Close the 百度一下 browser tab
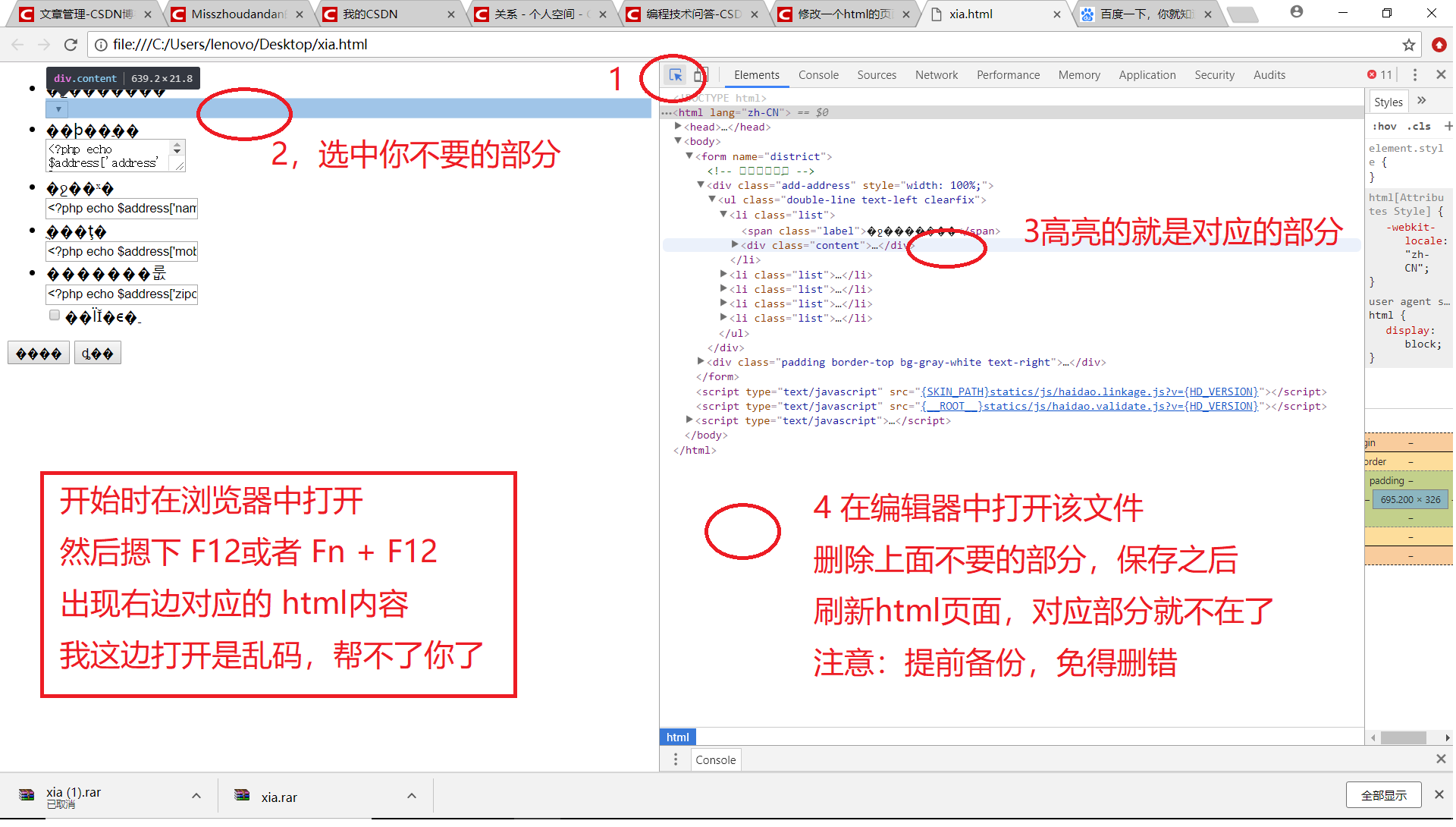 [1208, 14]
